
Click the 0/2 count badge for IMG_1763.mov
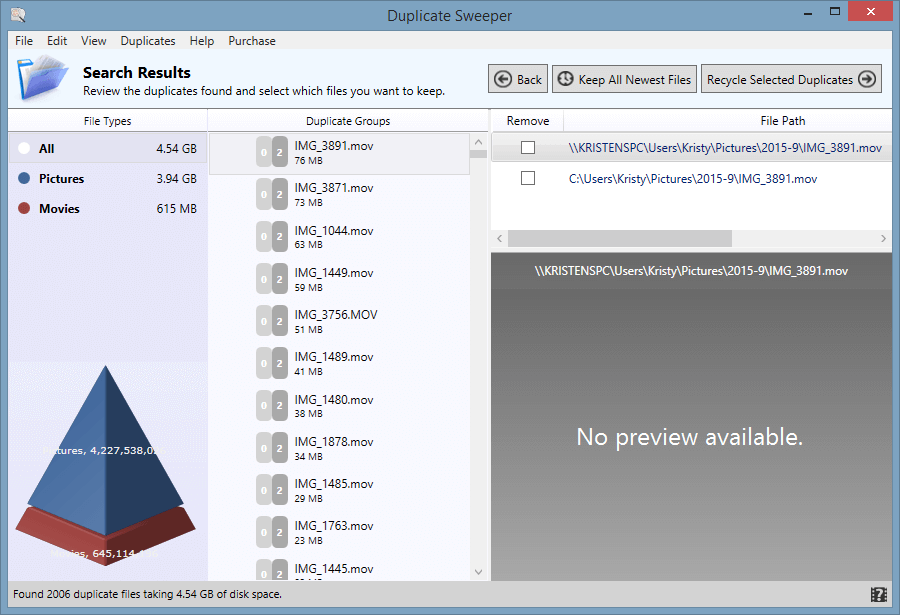pyautogui.click(x=272, y=532)
